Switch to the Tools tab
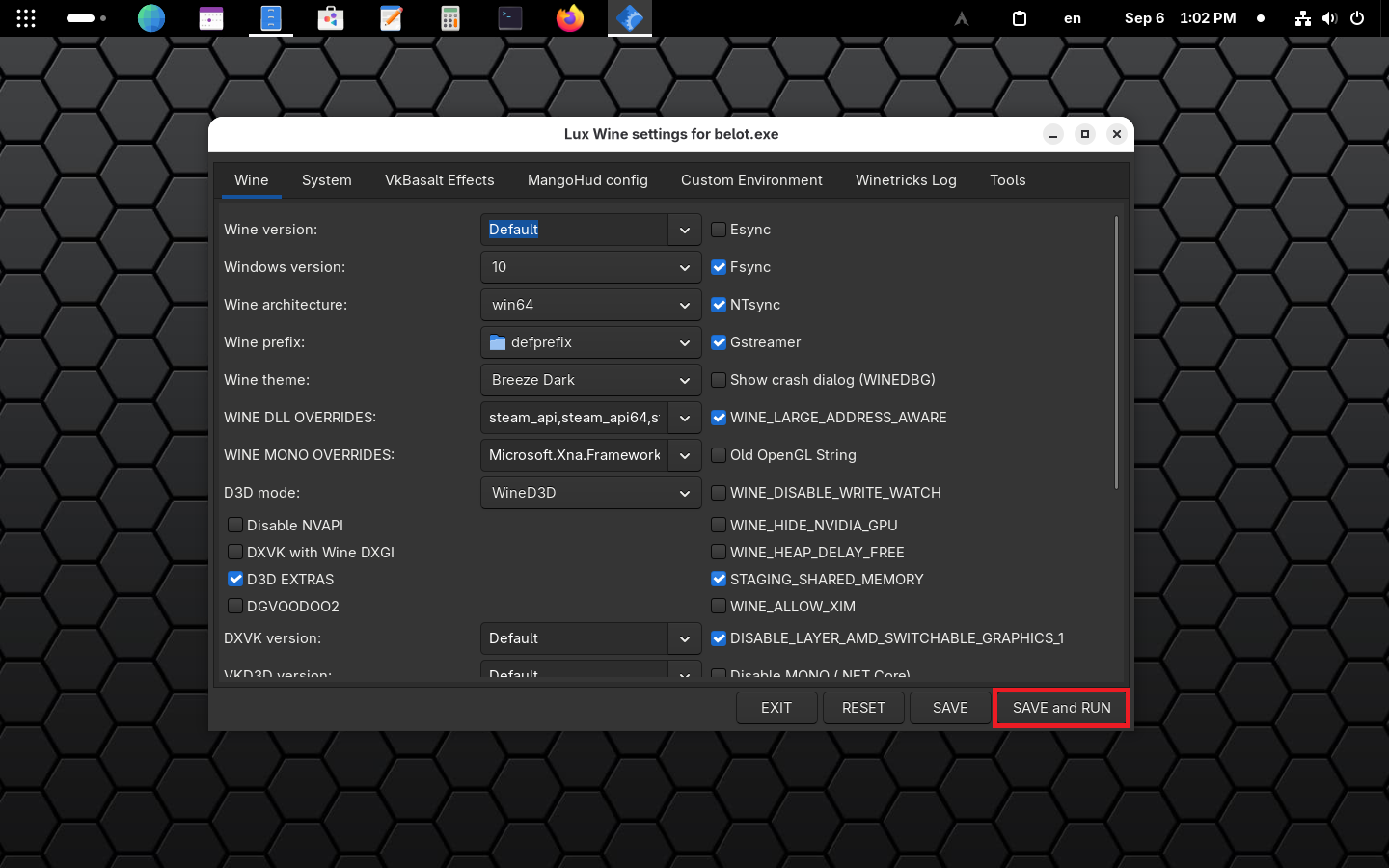 click(1008, 180)
